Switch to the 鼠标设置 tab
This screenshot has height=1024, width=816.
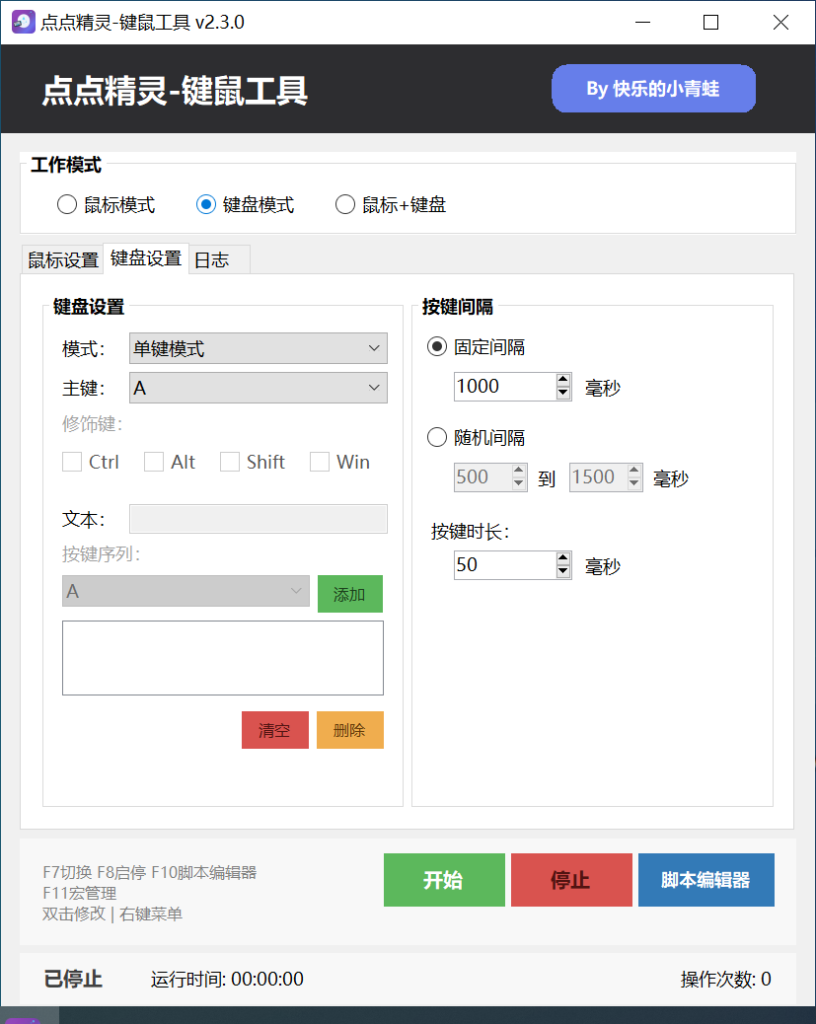(x=62, y=258)
